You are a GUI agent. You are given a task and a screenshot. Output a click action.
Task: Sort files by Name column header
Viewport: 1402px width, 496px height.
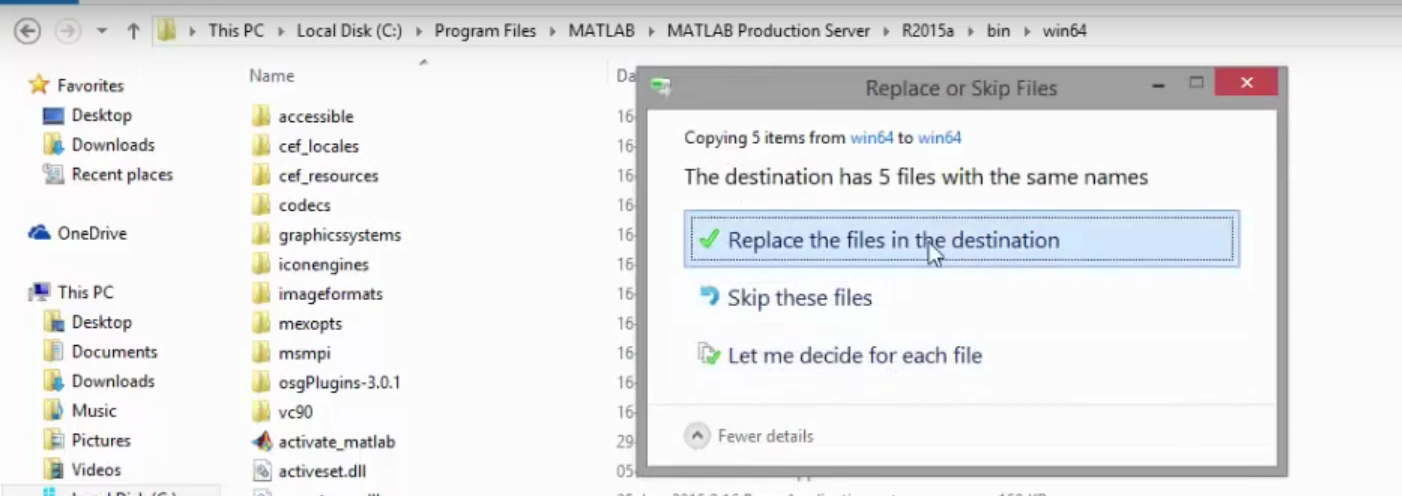[x=272, y=76]
